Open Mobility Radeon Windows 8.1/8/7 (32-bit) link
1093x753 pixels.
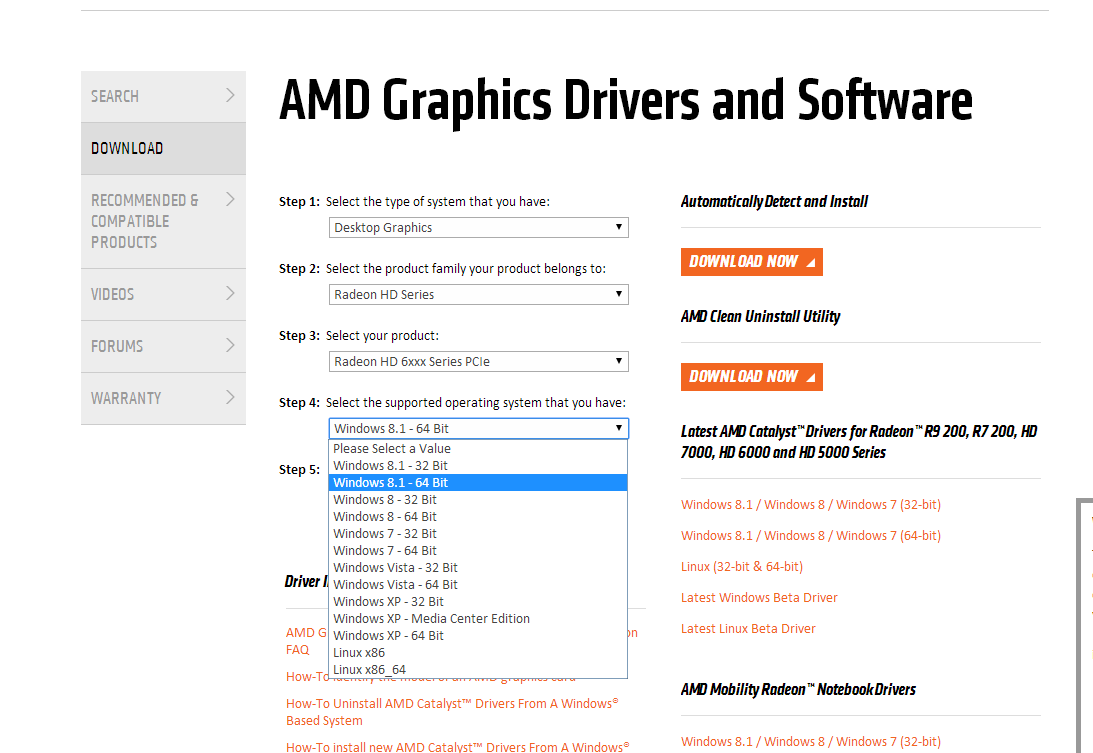tap(811, 742)
